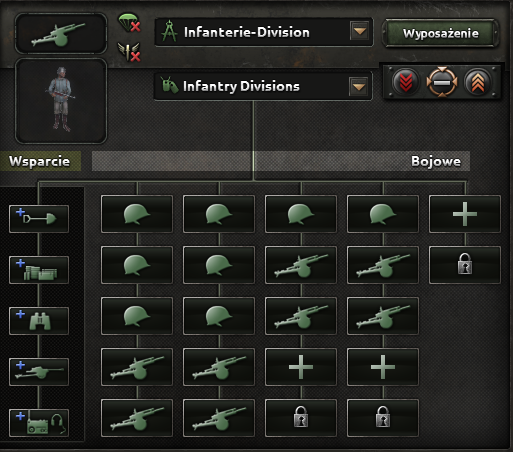Set equipment priority to low with red arrows
The image size is (513, 452).
click(405, 82)
